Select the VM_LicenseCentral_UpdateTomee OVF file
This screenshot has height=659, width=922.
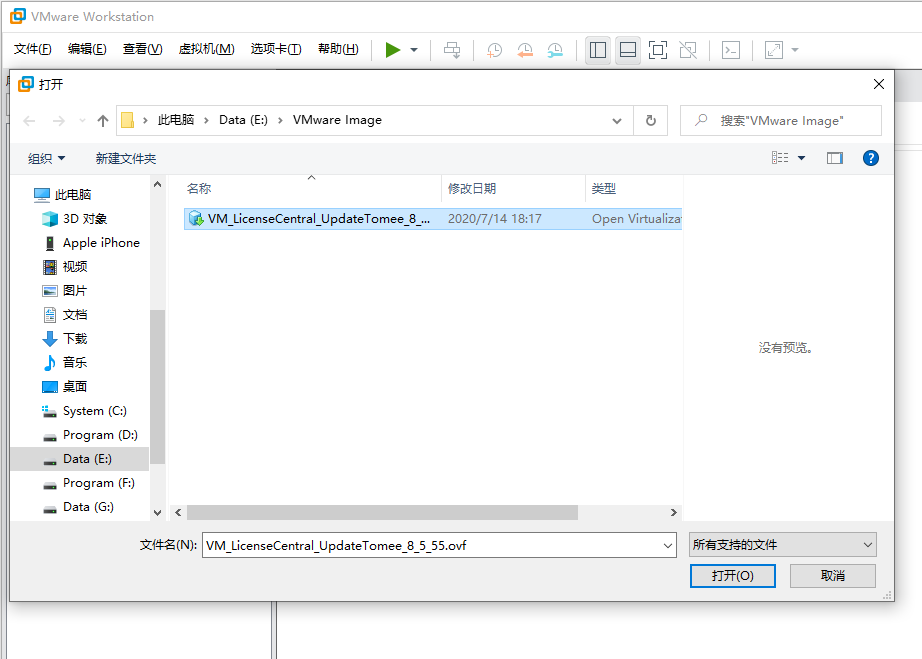(x=433, y=219)
